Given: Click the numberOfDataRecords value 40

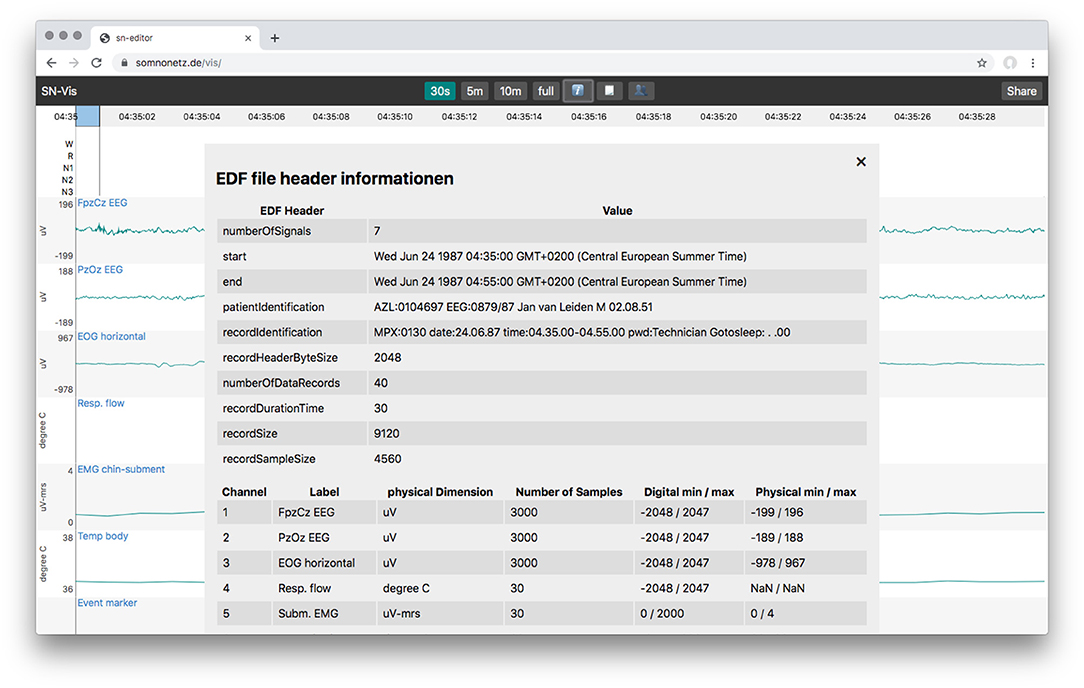Looking at the screenshot, I should tap(381, 383).
